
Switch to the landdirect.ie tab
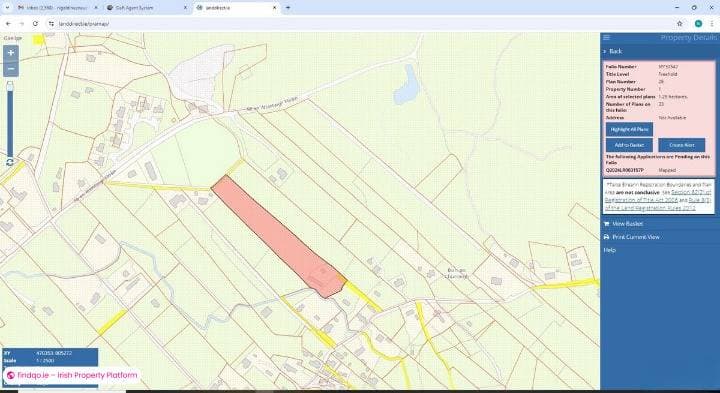(x=236, y=8)
